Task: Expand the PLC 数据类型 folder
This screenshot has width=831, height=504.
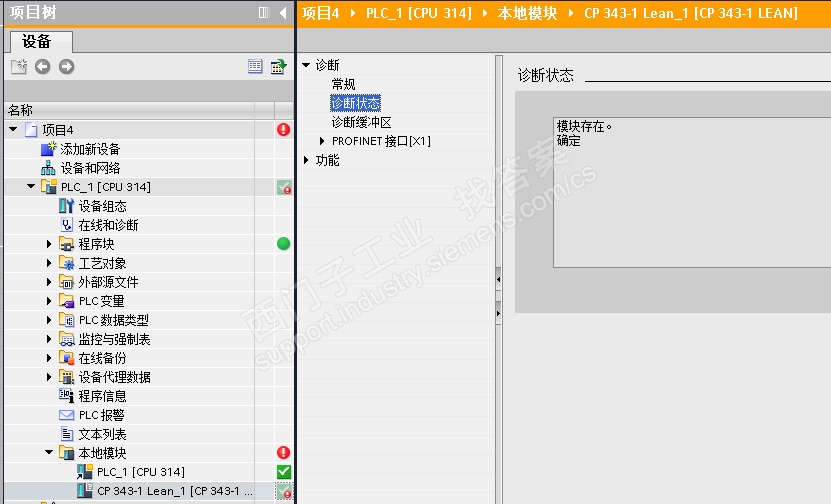Action: point(49,320)
